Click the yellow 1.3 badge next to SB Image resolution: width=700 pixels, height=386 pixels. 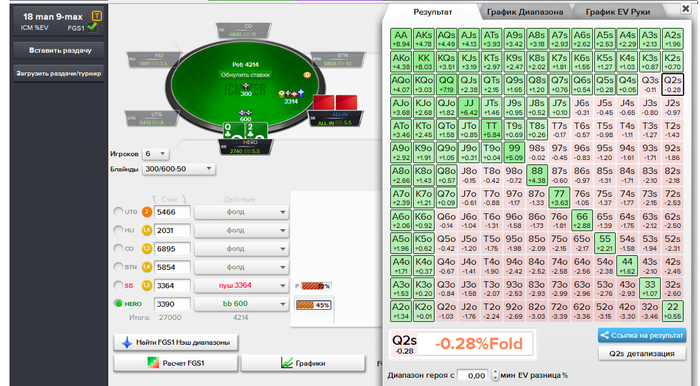click(x=146, y=285)
